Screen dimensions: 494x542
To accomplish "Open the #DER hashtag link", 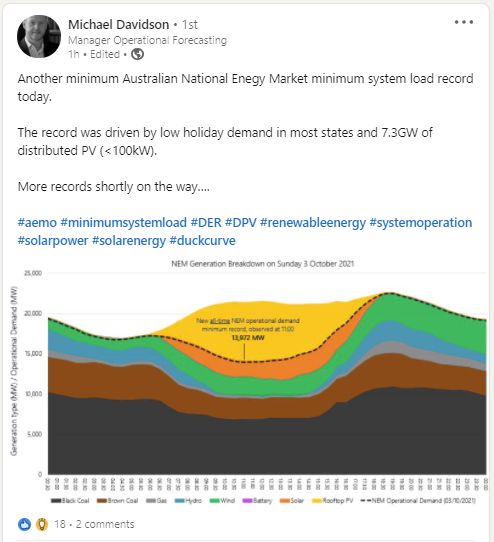I will pos(206,222).
